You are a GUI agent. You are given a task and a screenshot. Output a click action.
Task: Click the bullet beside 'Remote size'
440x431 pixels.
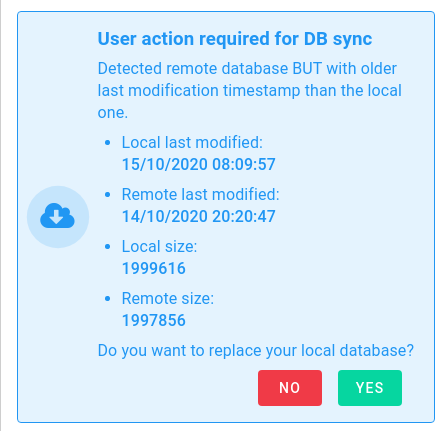(107, 299)
